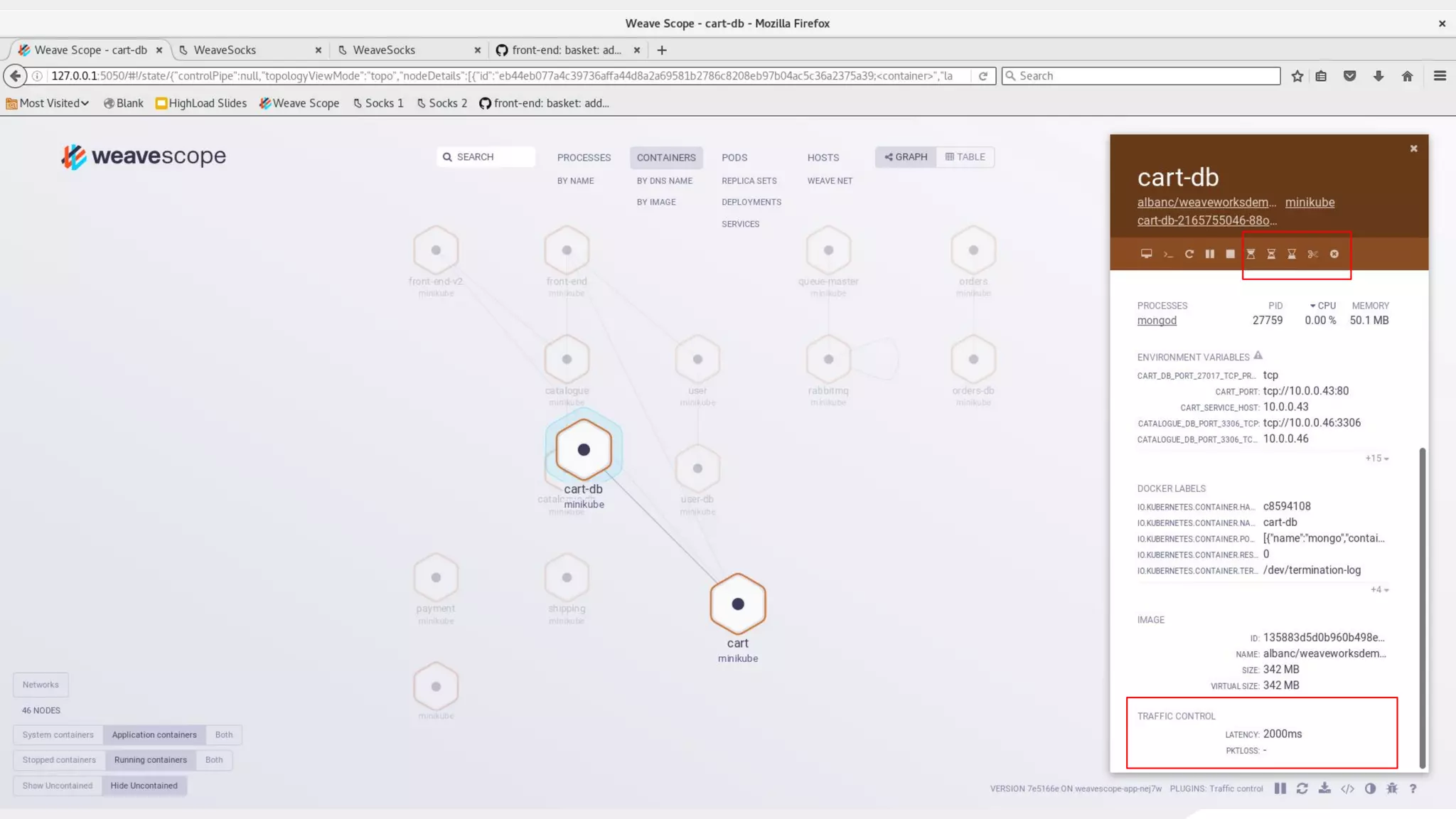Stop the cart-db container

1230,254
